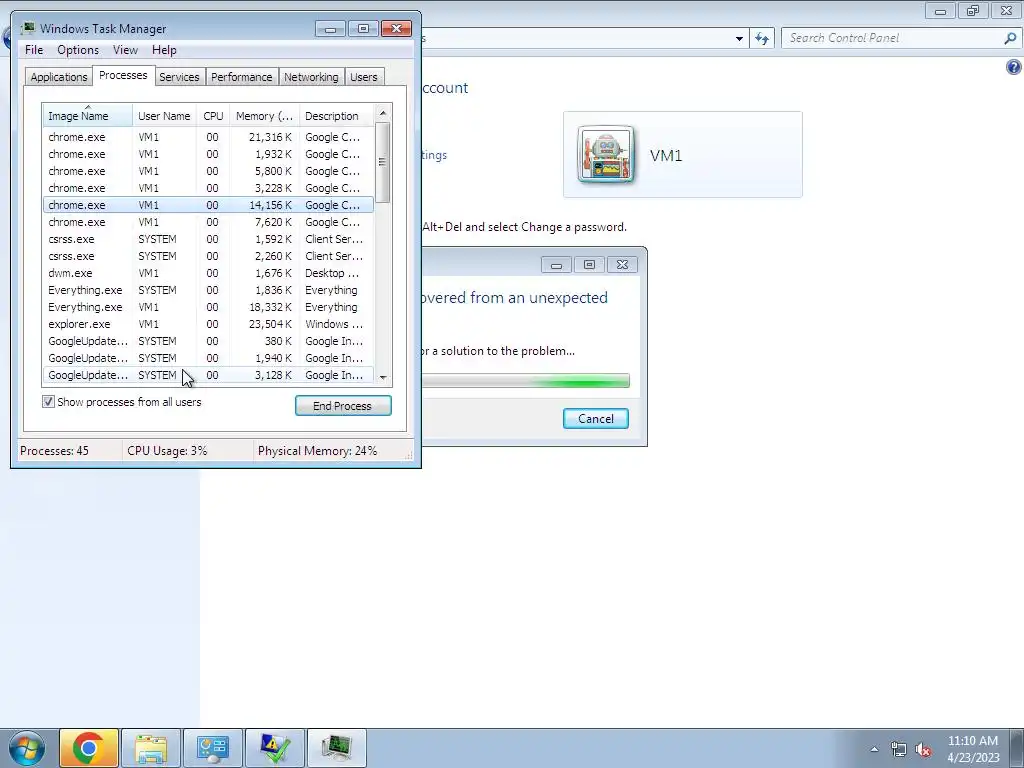Sort by Description column header
Viewport: 1024px width, 768px height.
(336, 116)
